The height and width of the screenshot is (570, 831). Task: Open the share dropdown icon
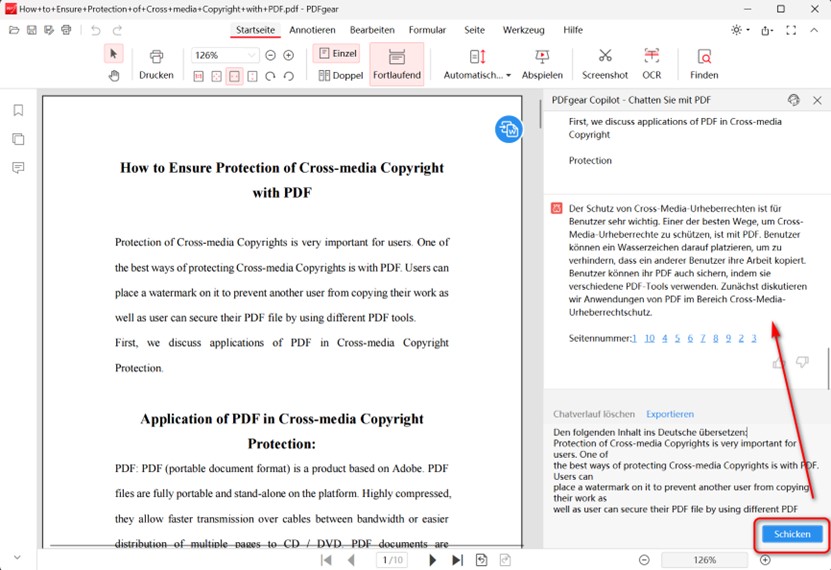coord(767,30)
